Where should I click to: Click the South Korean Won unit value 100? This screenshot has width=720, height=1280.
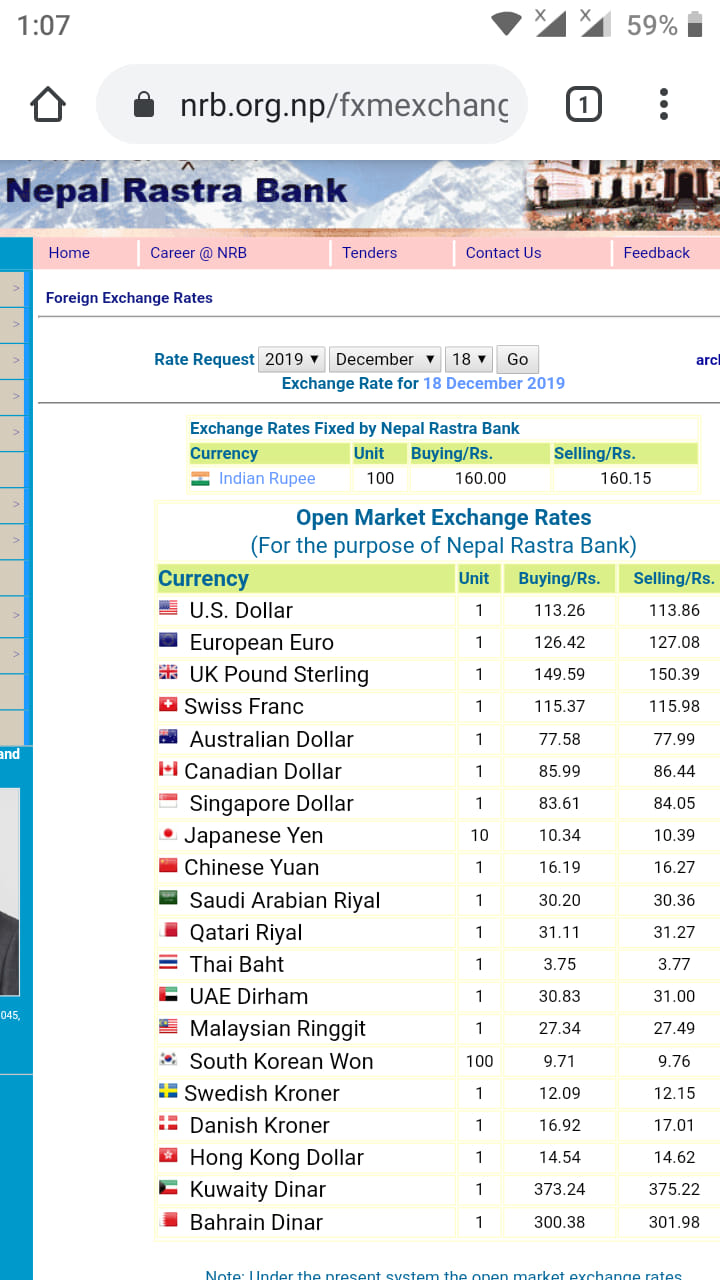click(479, 1061)
